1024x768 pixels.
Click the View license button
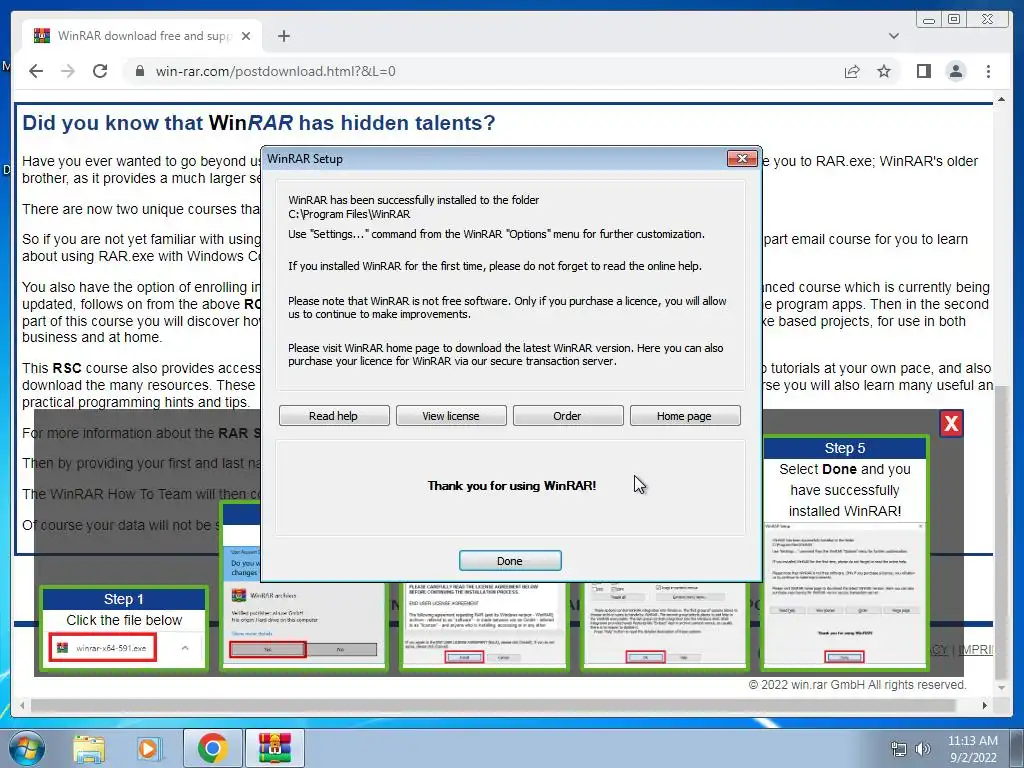coord(451,416)
